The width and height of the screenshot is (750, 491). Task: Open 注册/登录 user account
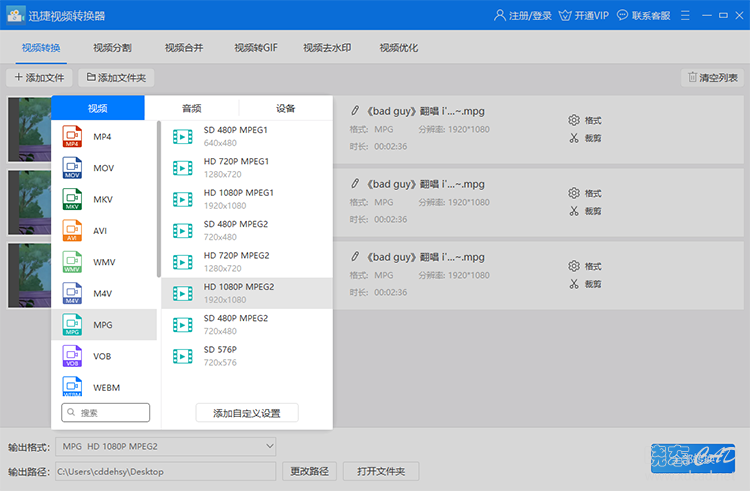pos(522,15)
